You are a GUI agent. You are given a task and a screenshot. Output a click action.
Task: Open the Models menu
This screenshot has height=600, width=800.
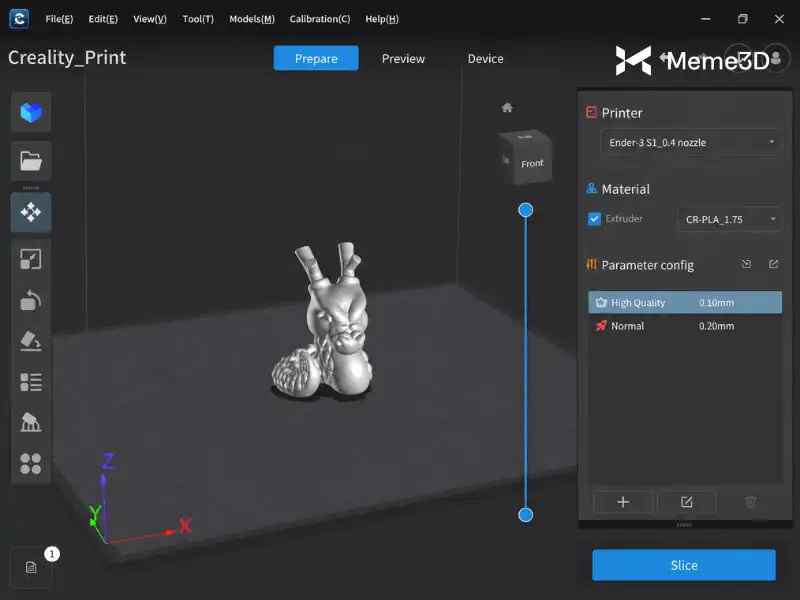tap(252, 19)
